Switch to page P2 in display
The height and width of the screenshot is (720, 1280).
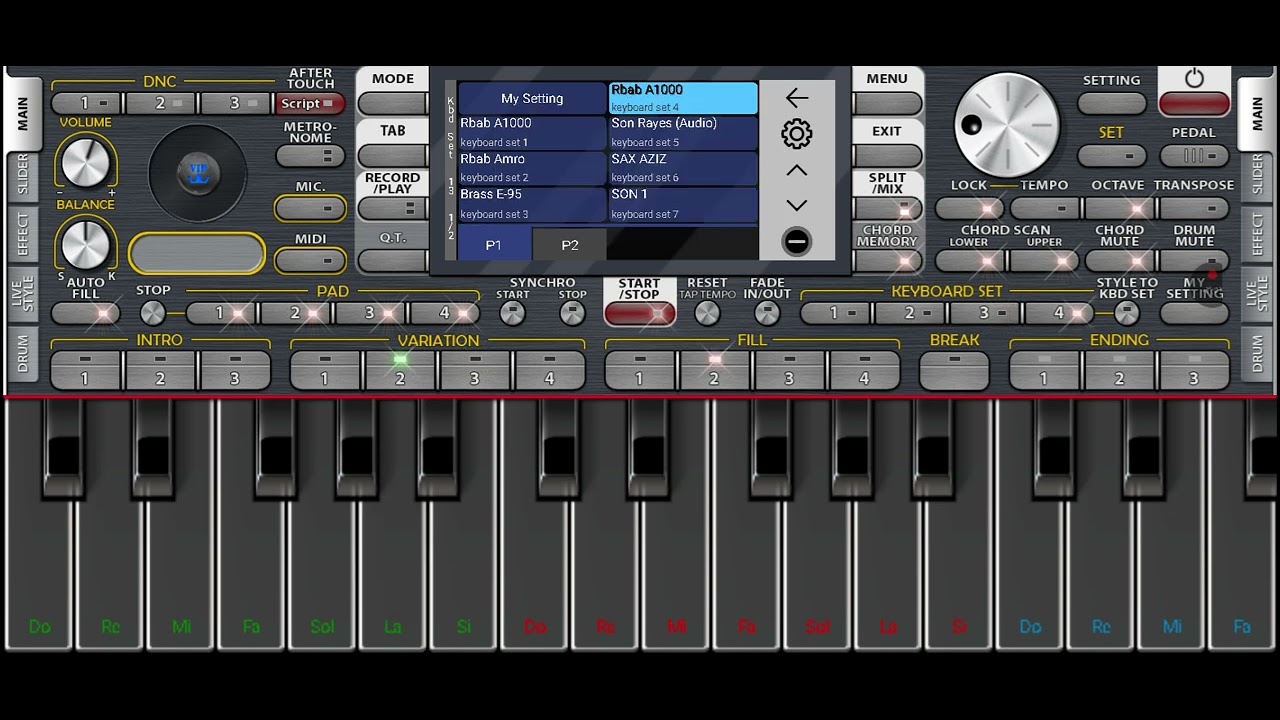click(570, 245)
